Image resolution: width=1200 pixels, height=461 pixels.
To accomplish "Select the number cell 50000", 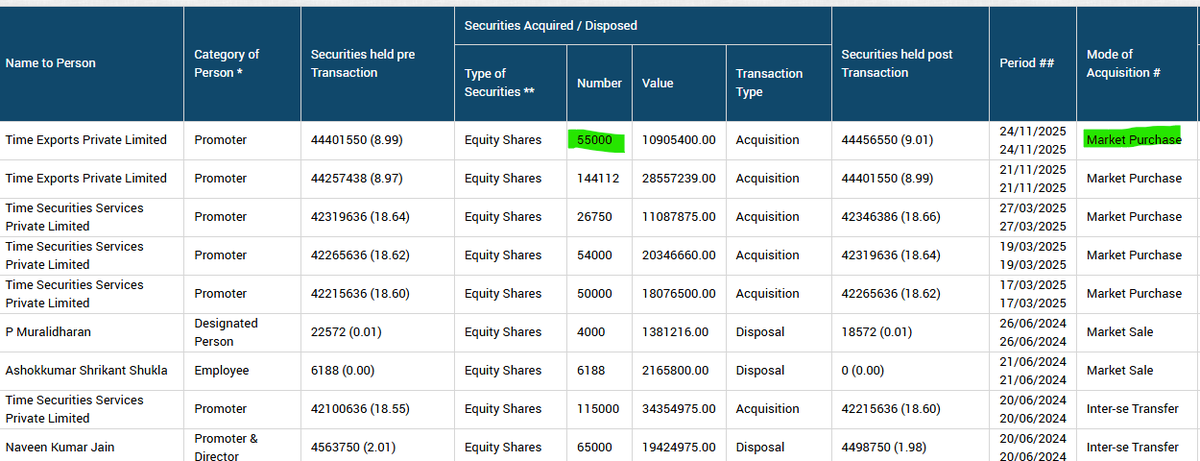I will pos(594,293).
